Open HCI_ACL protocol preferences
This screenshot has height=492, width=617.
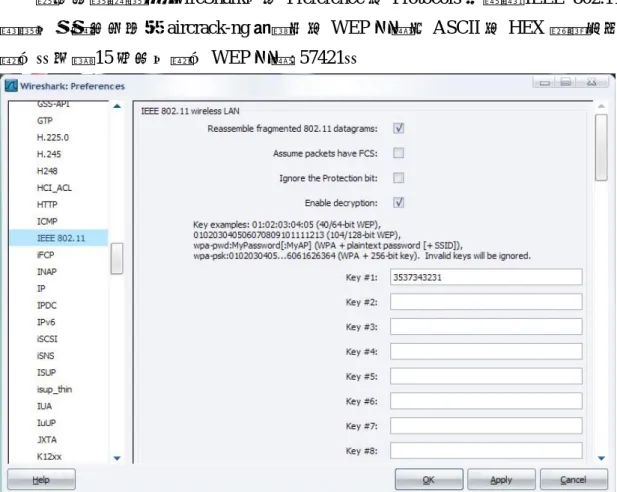tap(54, 188)
